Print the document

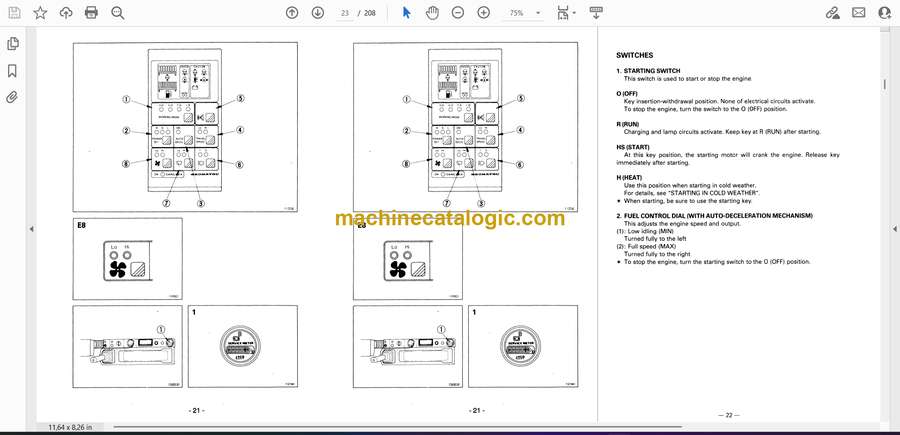point(91,13)
